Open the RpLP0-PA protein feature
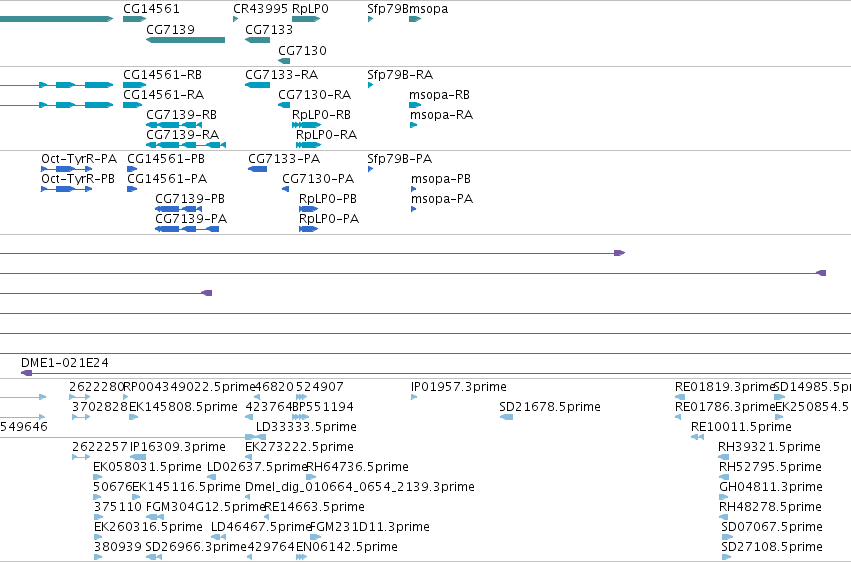The width and height of the screenshot is (851, 562). click(308, 229)
